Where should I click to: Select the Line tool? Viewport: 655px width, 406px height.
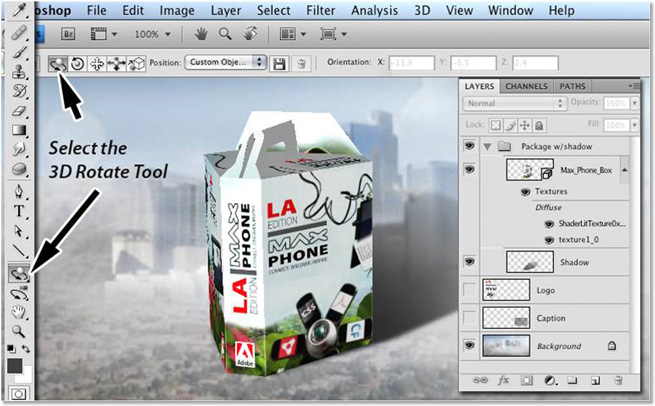click(x=19, y=250)
